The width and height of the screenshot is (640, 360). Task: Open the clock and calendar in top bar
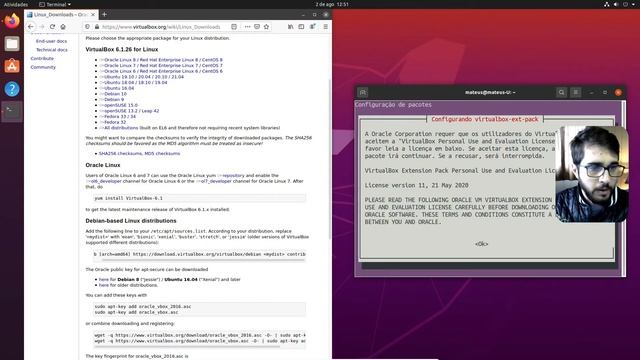coord(332,4)
